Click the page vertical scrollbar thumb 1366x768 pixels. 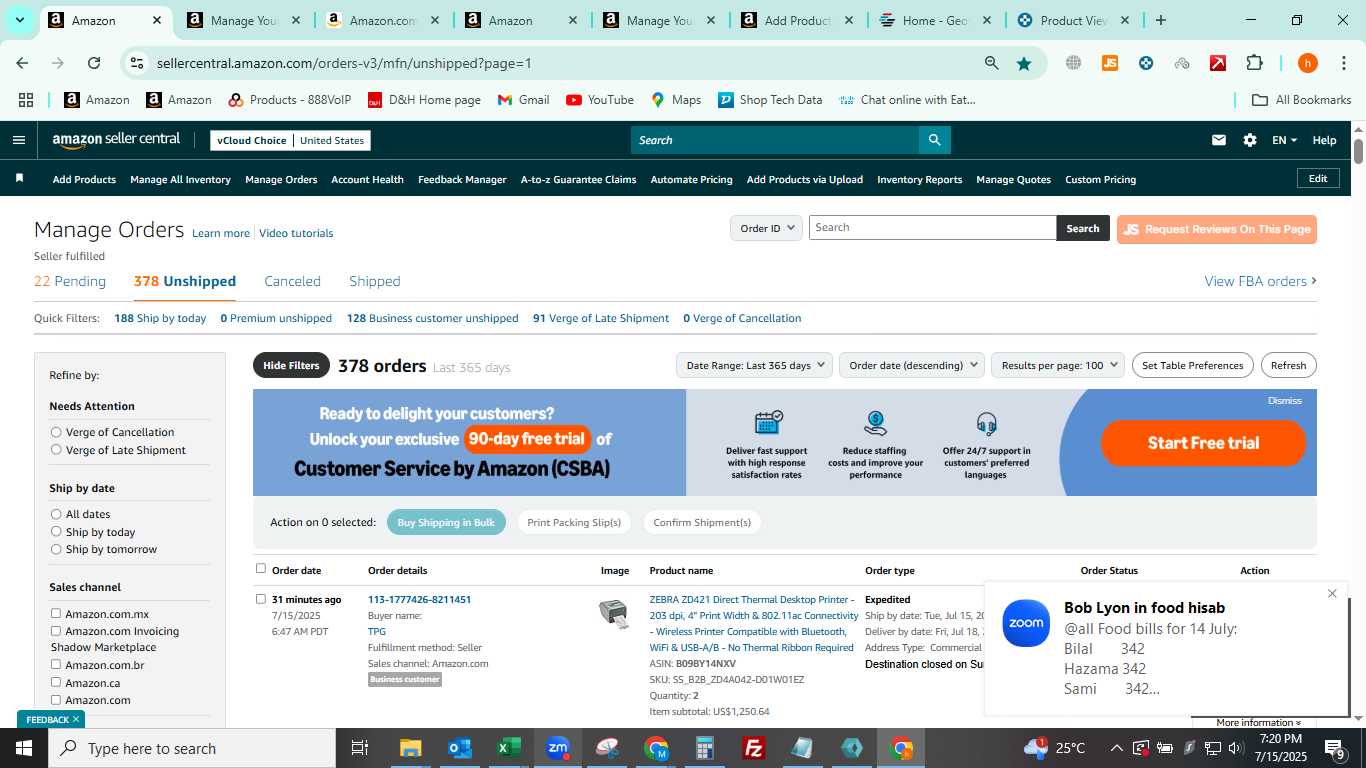(1358, 151)
